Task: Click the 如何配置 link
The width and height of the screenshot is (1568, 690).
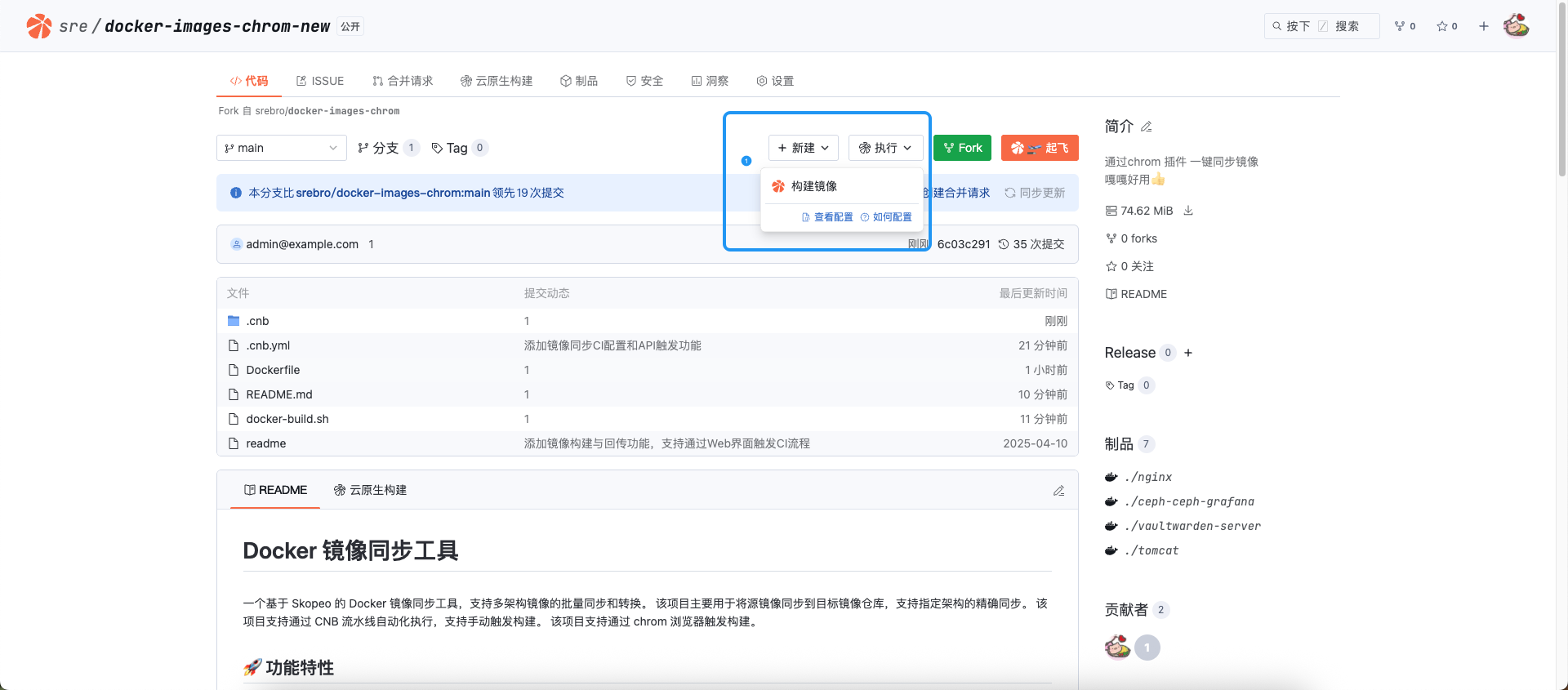Action: (x=886, y=217)
